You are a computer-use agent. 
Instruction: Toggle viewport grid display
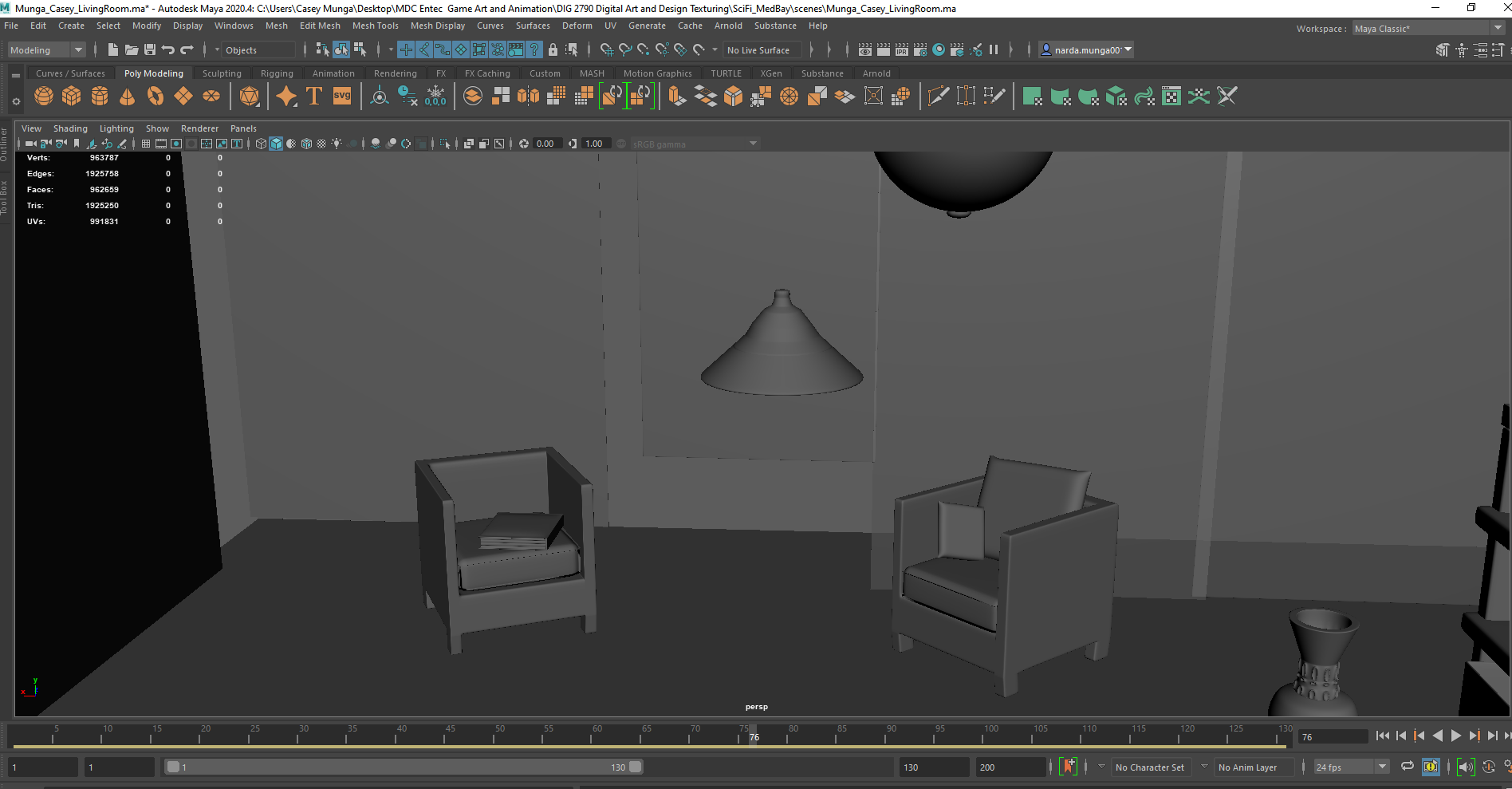tap(146, 144)
